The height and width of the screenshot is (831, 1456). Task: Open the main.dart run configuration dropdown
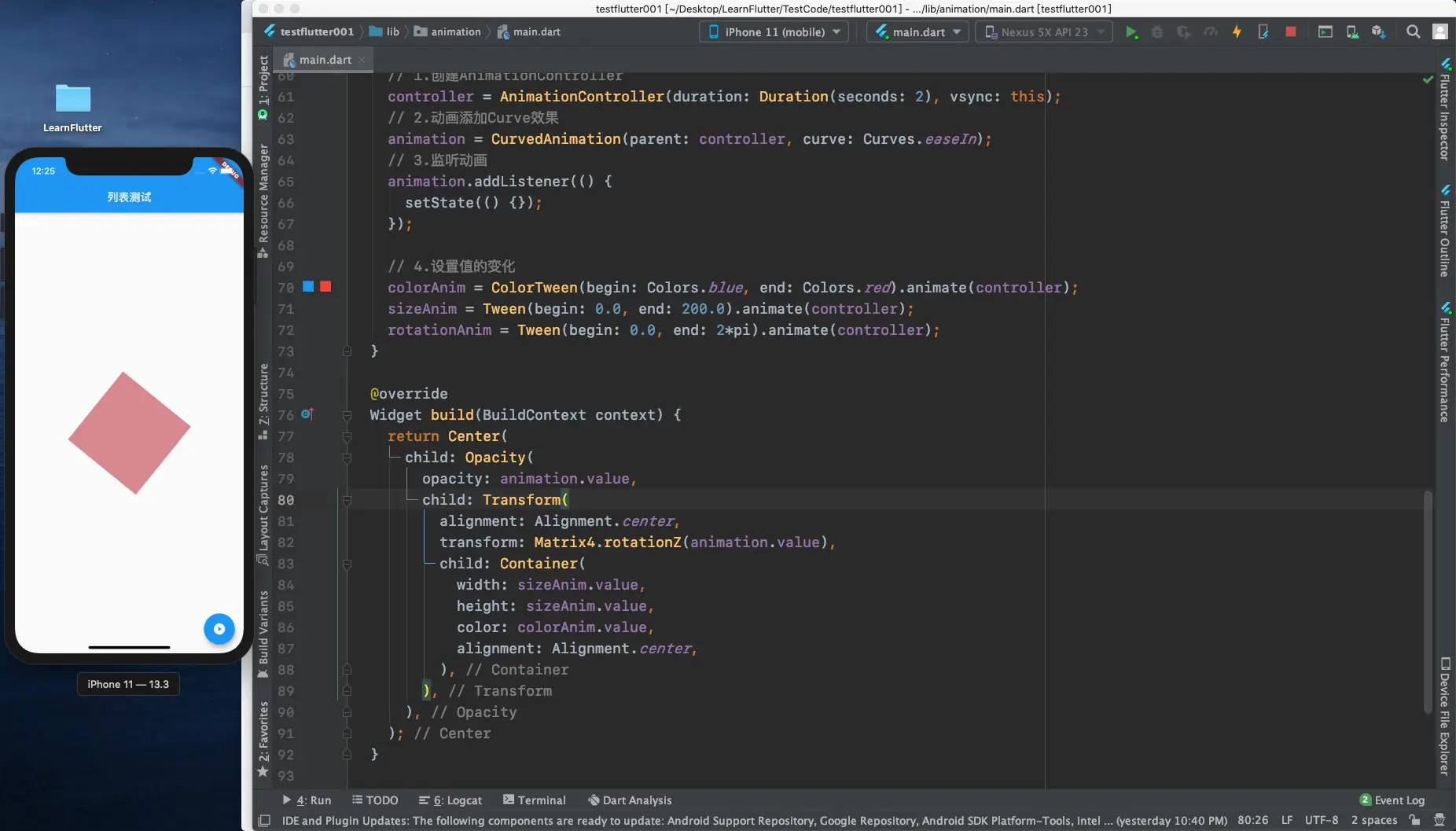[917, 32]
